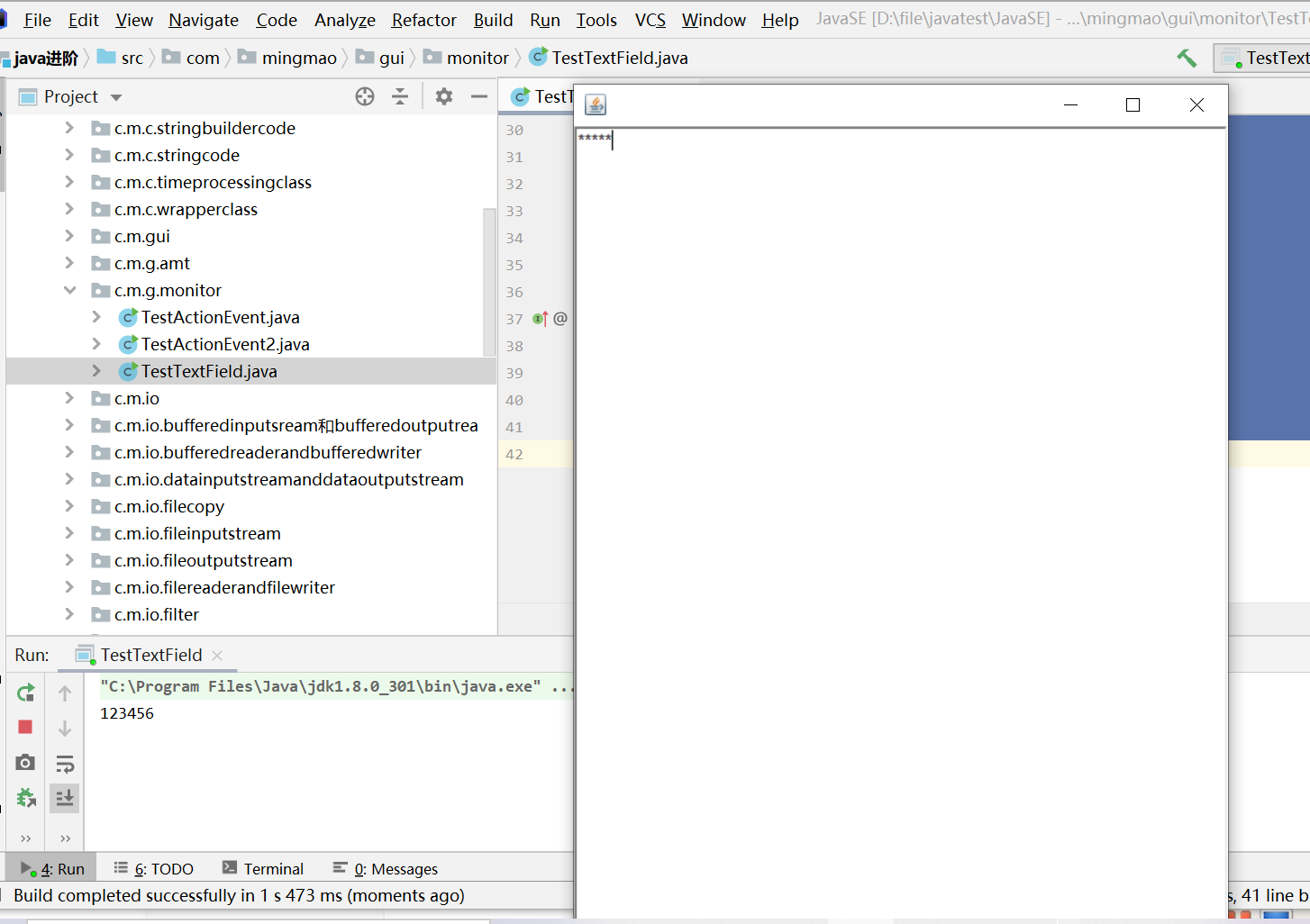This screenshot has height=924, width=1310.
Task: Click the up arrow in Run console
Action: 65,693
